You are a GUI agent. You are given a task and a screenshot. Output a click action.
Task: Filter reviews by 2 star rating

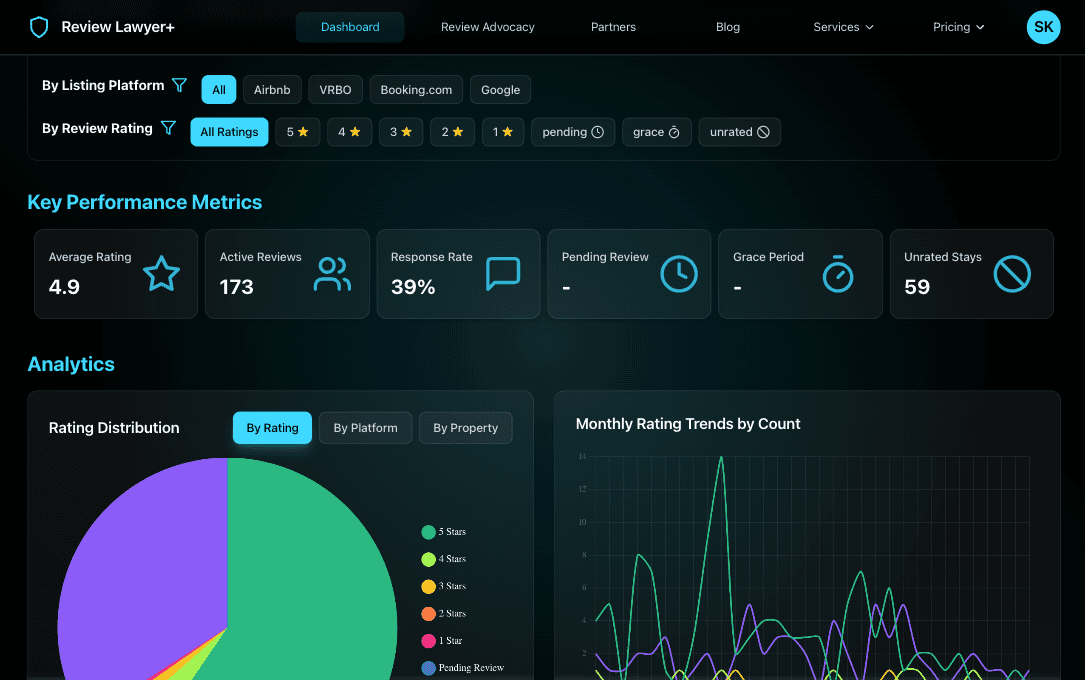pos(453,132)
